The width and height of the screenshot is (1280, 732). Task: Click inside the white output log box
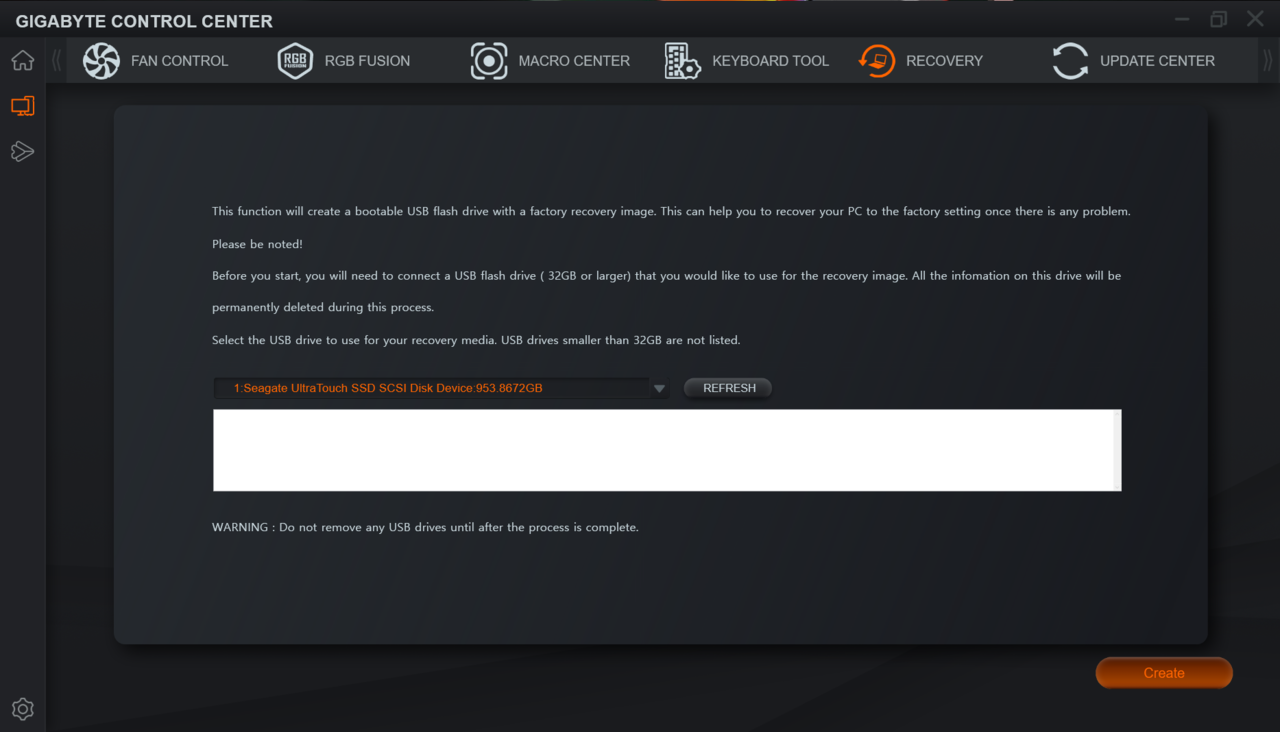[667, 450]
